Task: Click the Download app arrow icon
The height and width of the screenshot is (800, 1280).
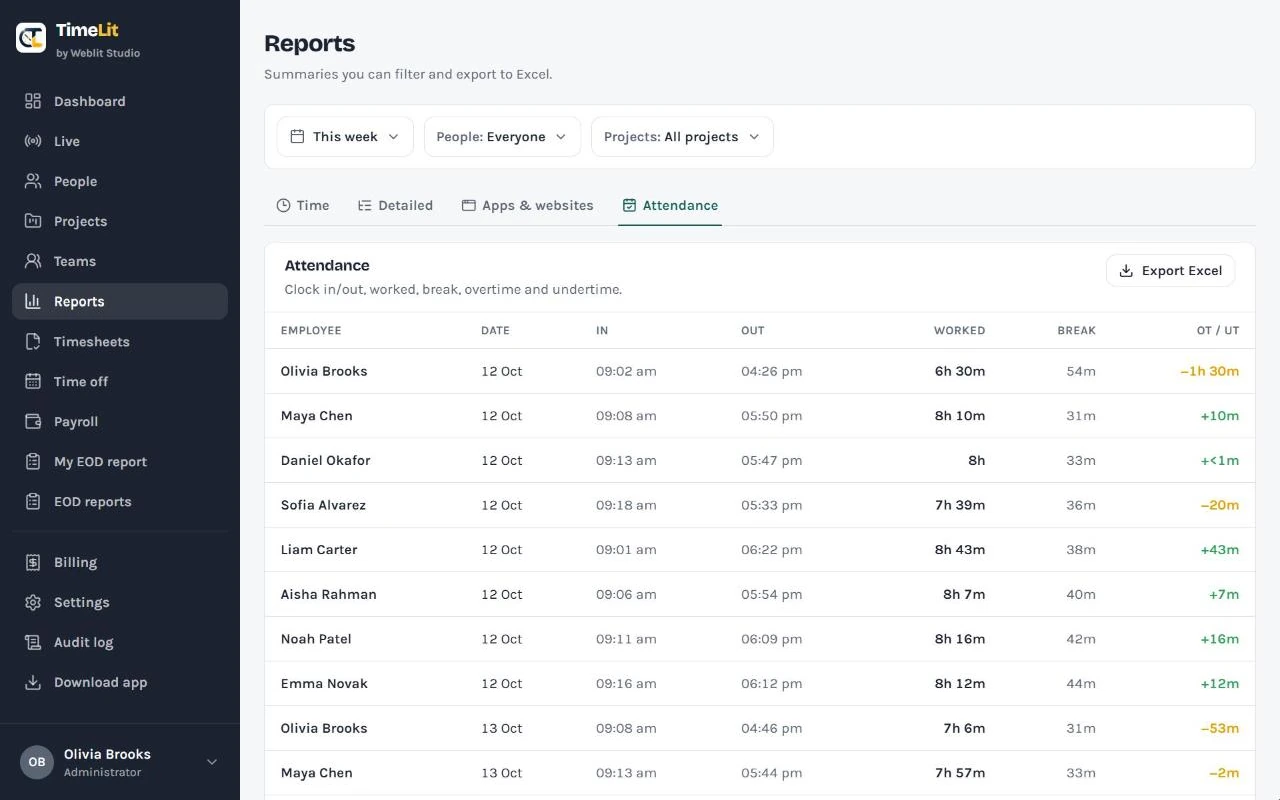Action: tap(33, 682)
